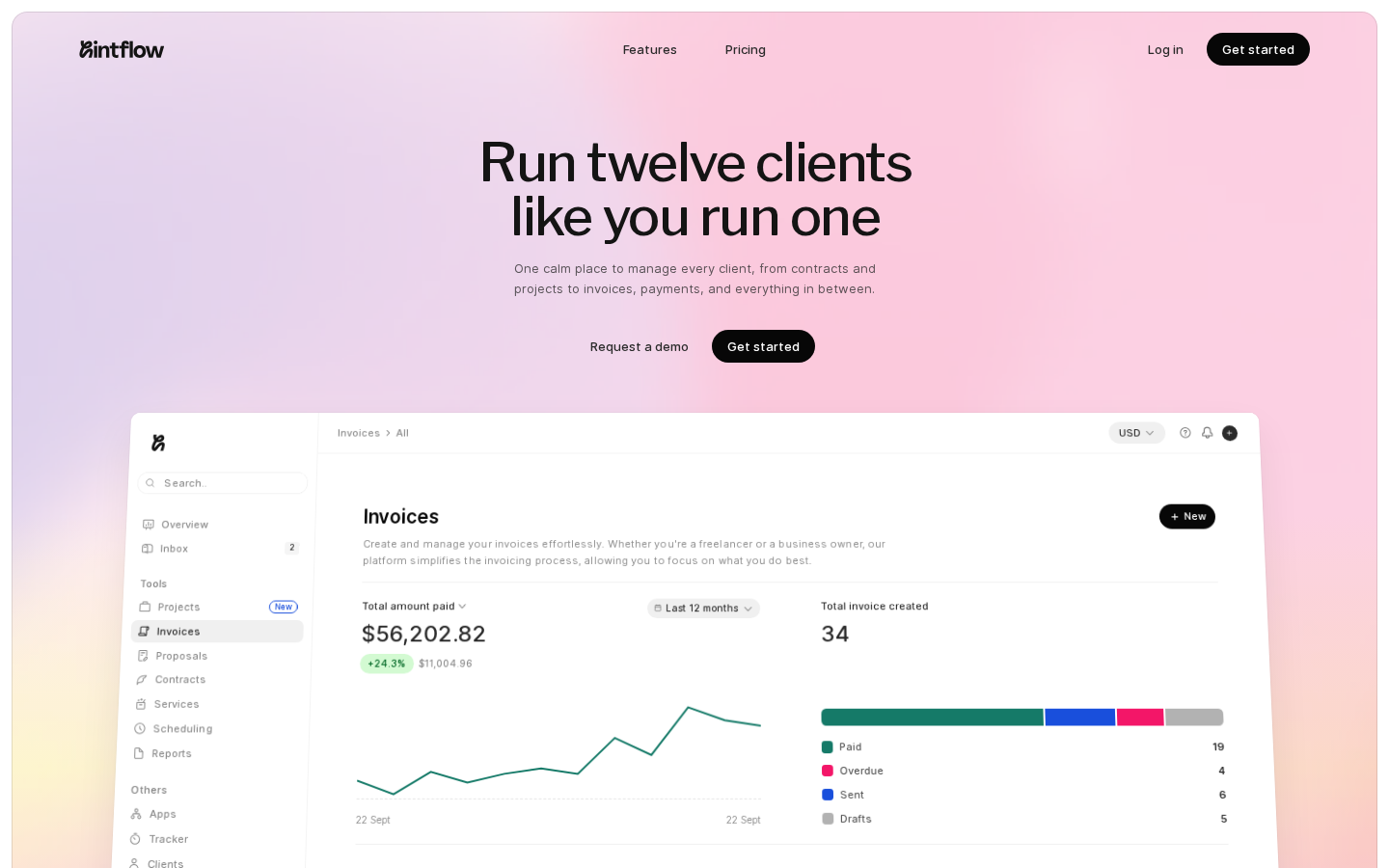Click the line chart peak

pyautogui.click(x=688, y=708)
